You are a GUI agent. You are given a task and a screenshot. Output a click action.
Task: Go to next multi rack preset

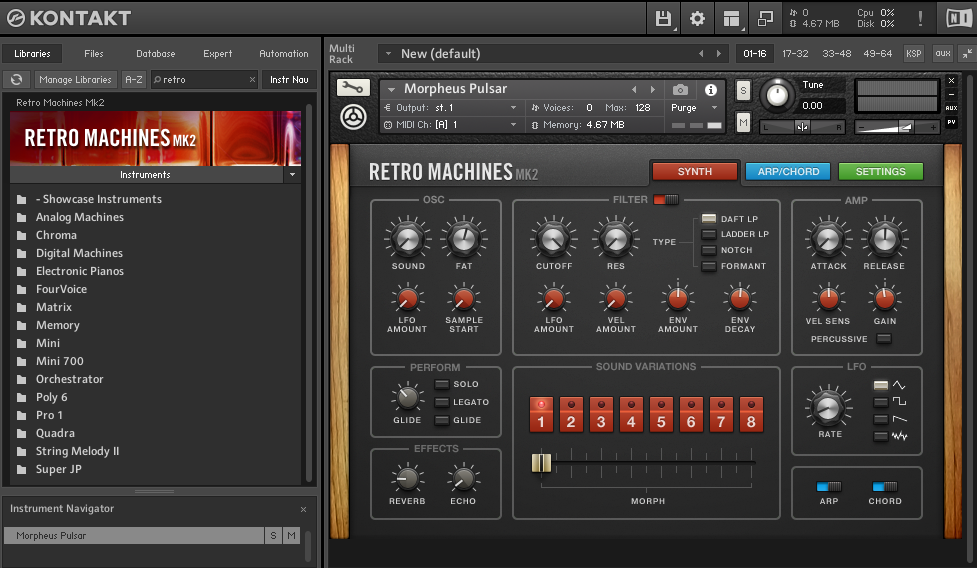(x=718, y=54)
